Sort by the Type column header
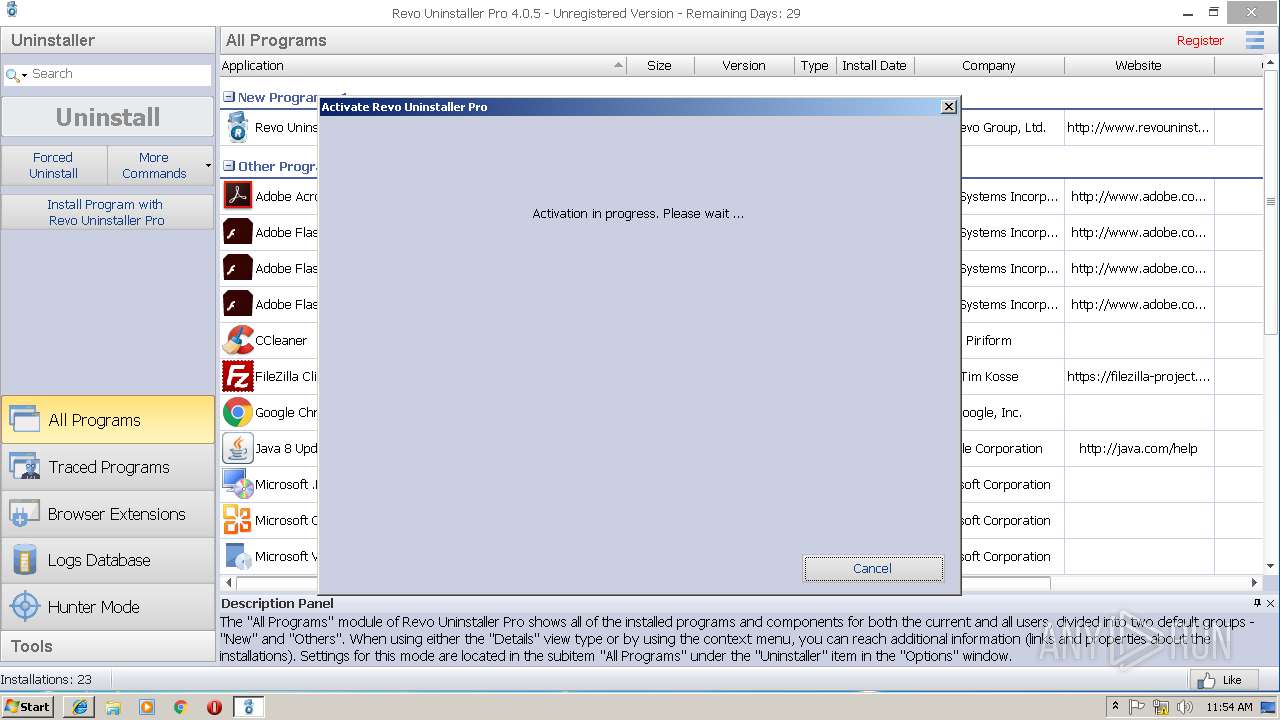This screenshot has width=1280, height=720. coord(814,65)
